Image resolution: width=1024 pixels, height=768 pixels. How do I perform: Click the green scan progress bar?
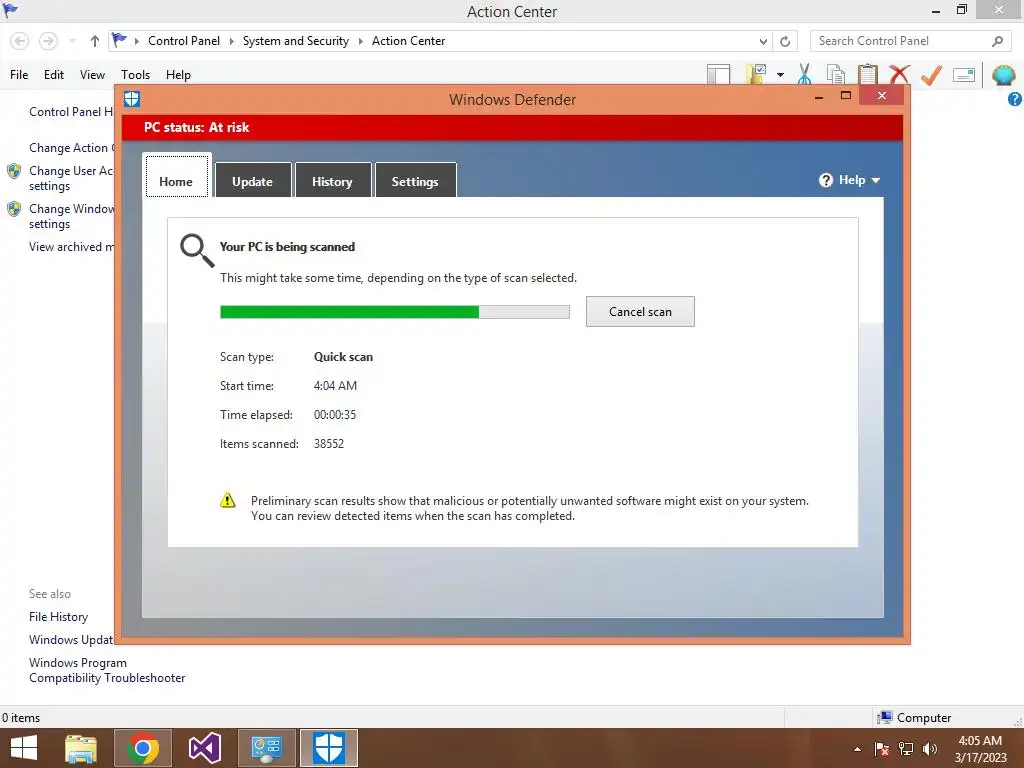[x=394, y=312]
